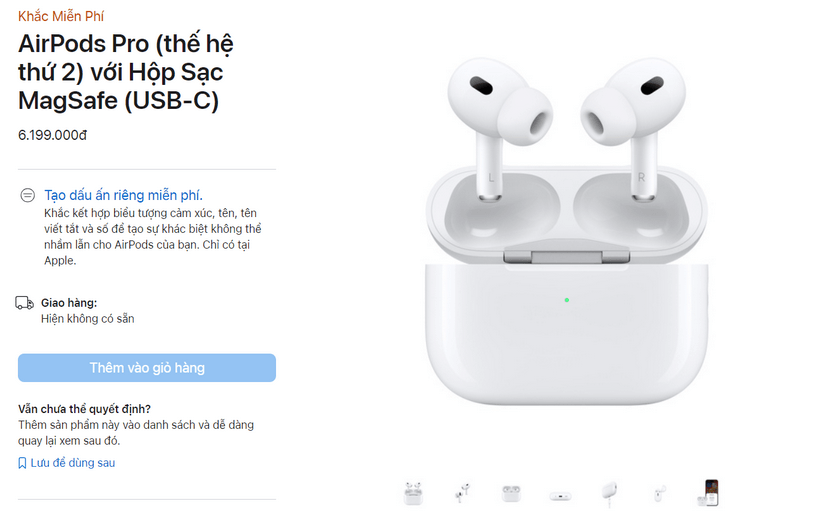The width and height of the screenshot is (840, 515).
Task: Select thumbnail of case with lanyard
Action: (609, 494)
